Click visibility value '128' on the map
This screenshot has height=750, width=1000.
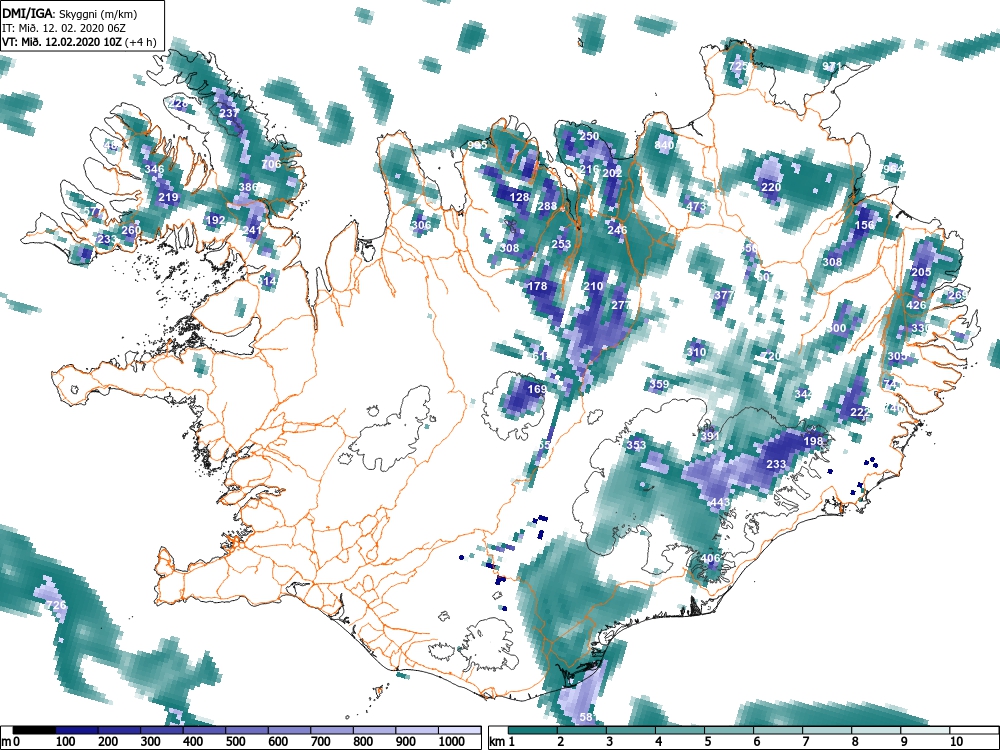click(x=520, y=197)
